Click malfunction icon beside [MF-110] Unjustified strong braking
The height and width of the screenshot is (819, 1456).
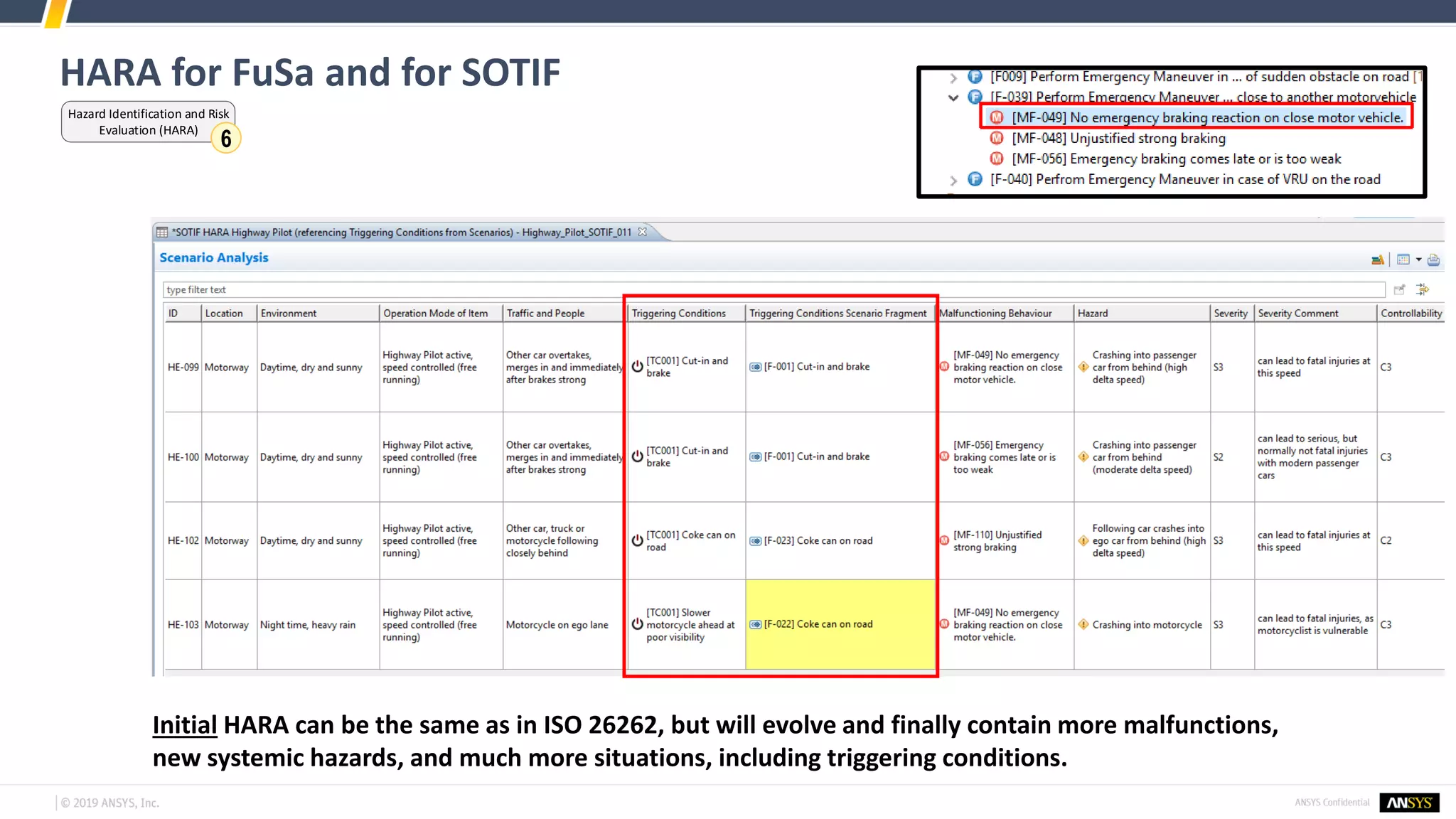tap(945, 540)
